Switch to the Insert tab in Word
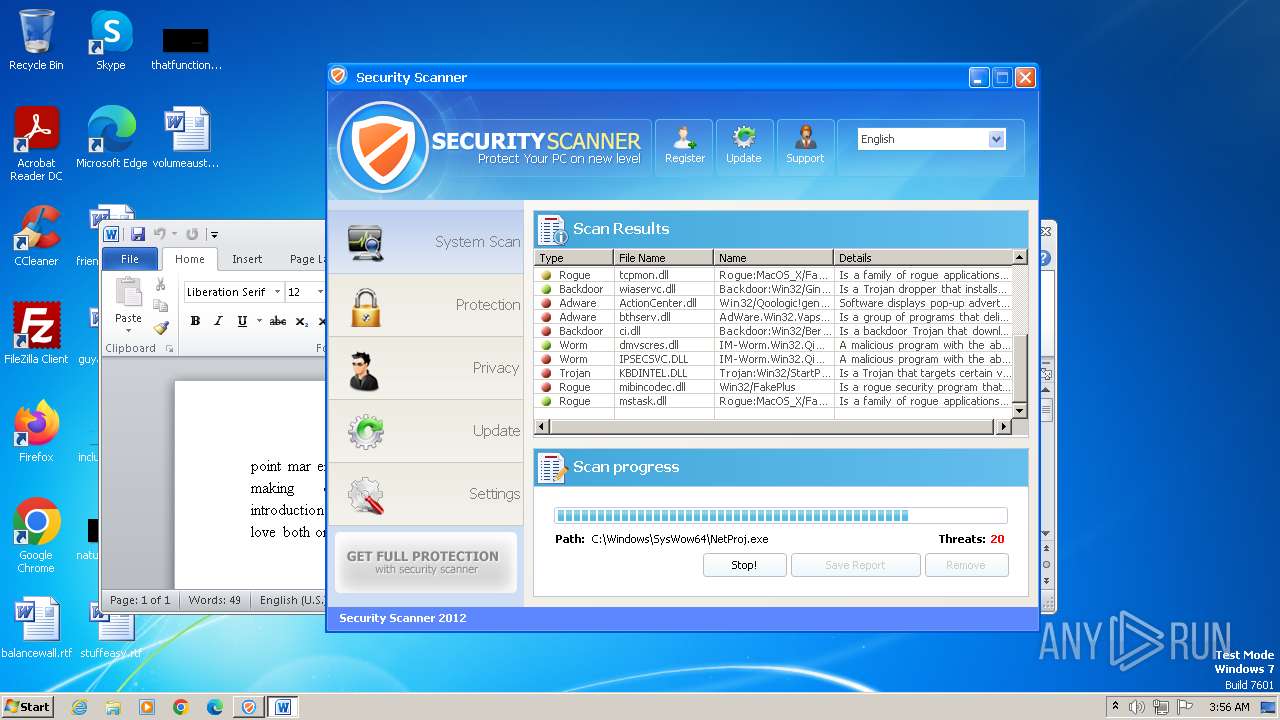 click(247, 259)
